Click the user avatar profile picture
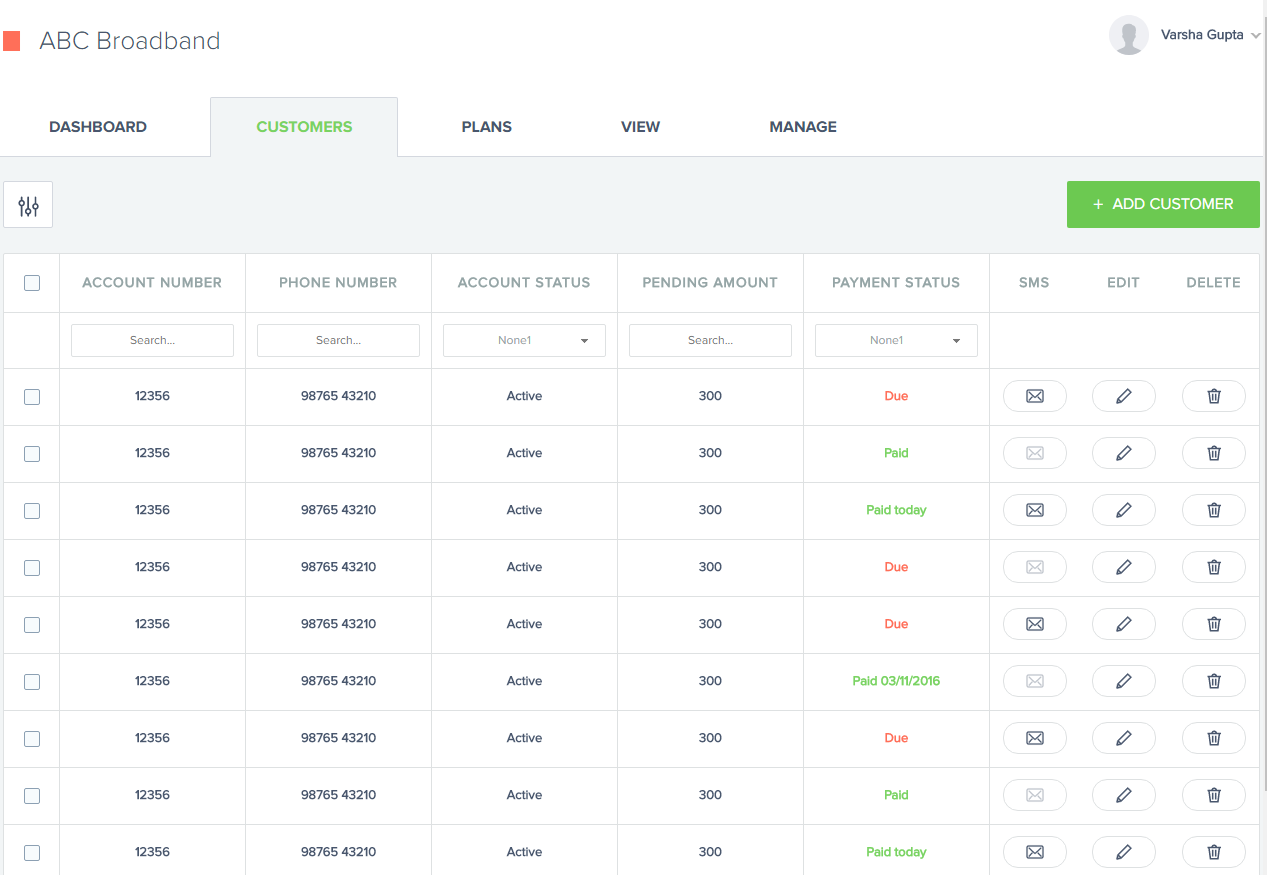 [x=1128, y=35]
